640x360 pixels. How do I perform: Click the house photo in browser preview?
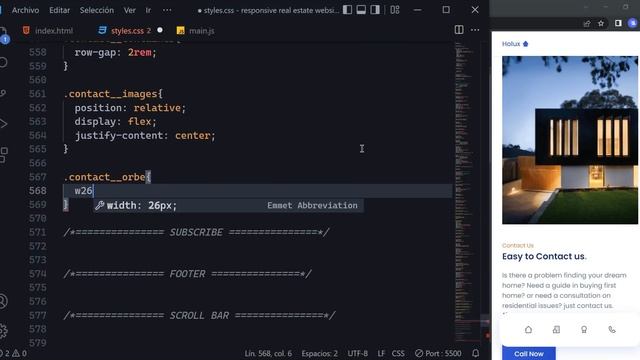(570, 140)
